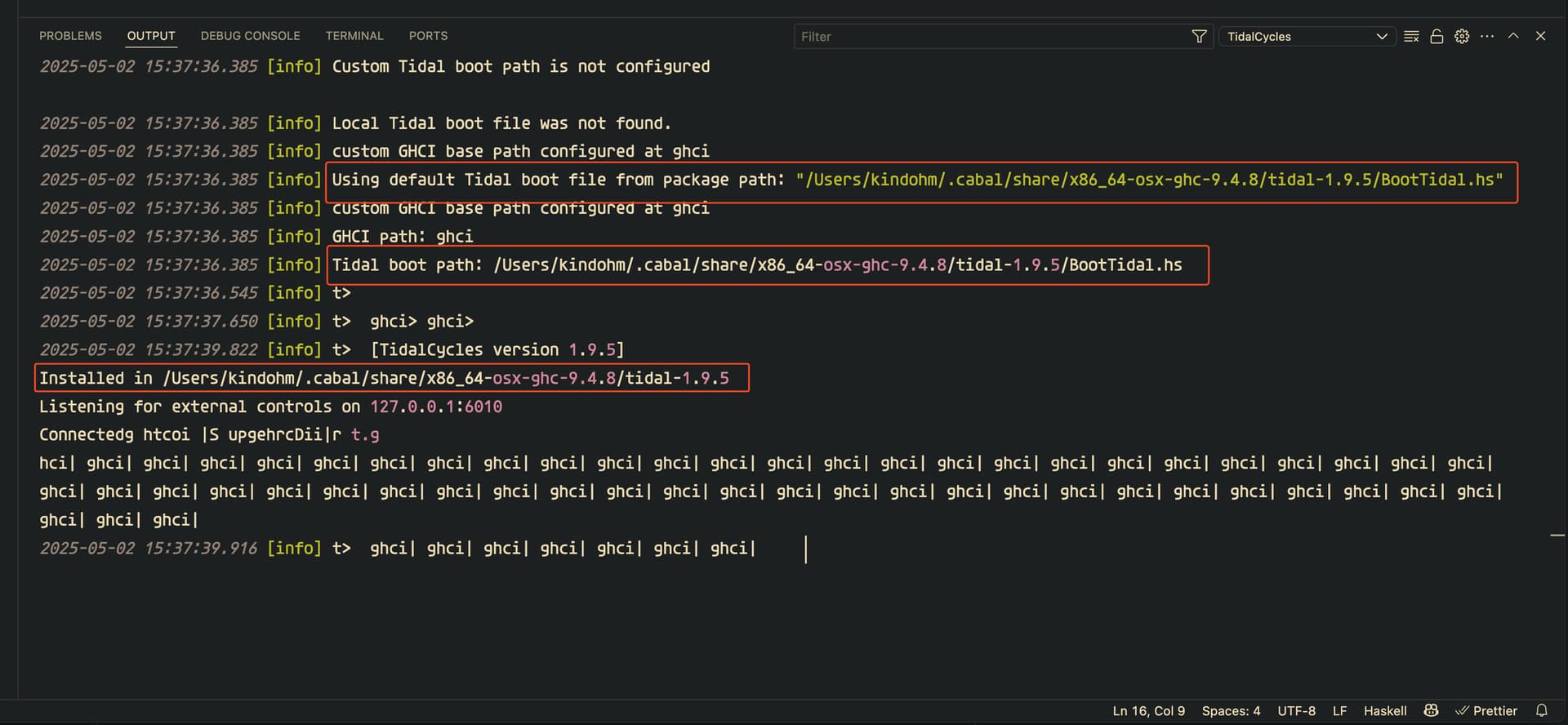Click the timestamp 2025-05-02 15:37:37.650
The height and width of the screenshot is (725, 1568).
click(x=149, y=322)
